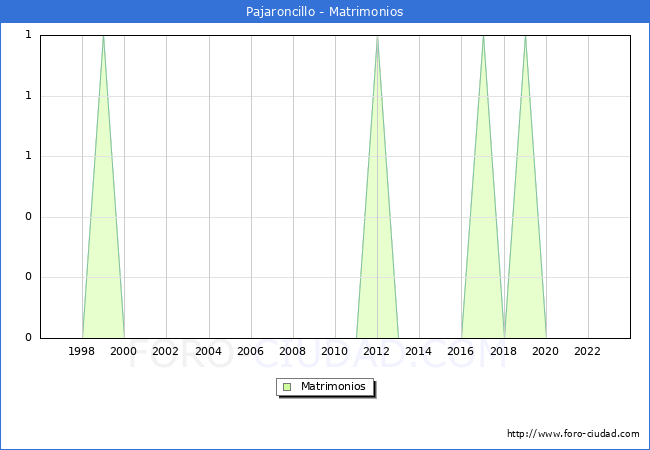Click the 2002 x-axis year label
Viewport: 650px width, 450px height.
(166, 351)
